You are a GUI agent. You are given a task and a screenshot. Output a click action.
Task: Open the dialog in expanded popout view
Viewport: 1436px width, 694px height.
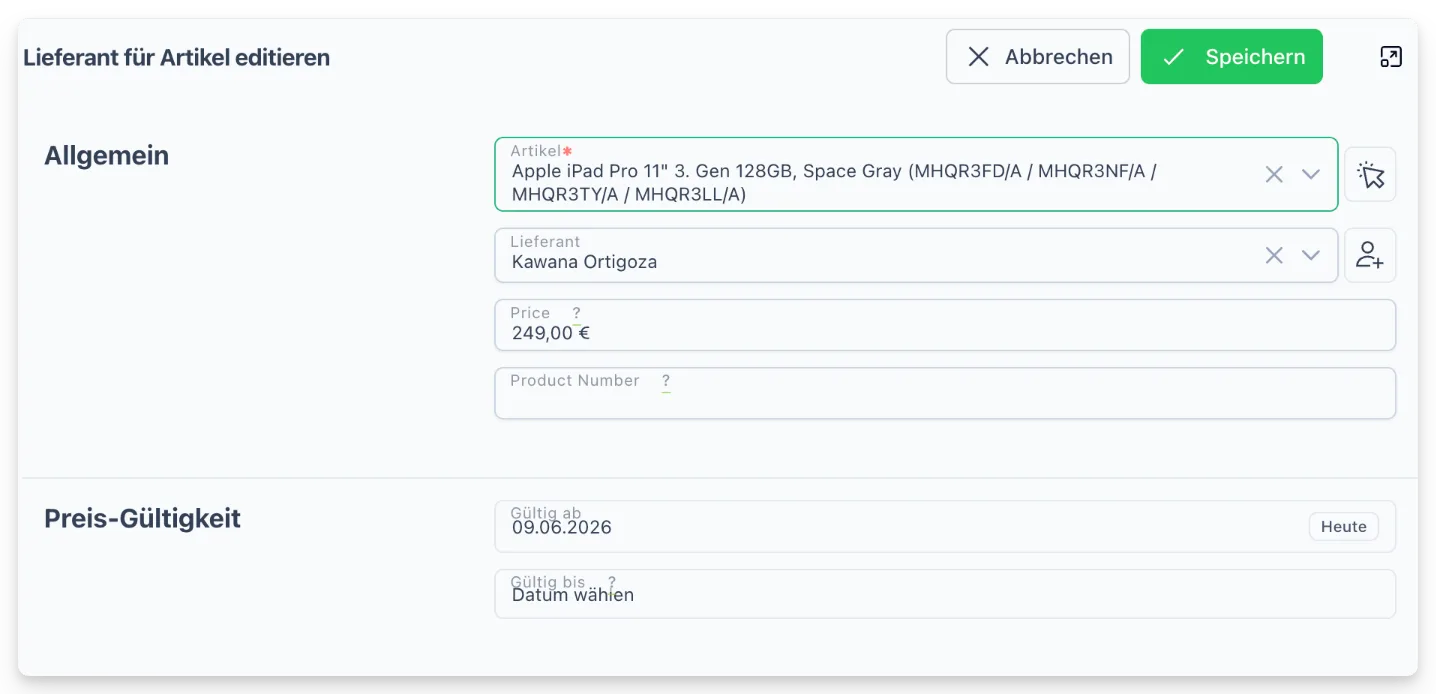point(1390,57)
